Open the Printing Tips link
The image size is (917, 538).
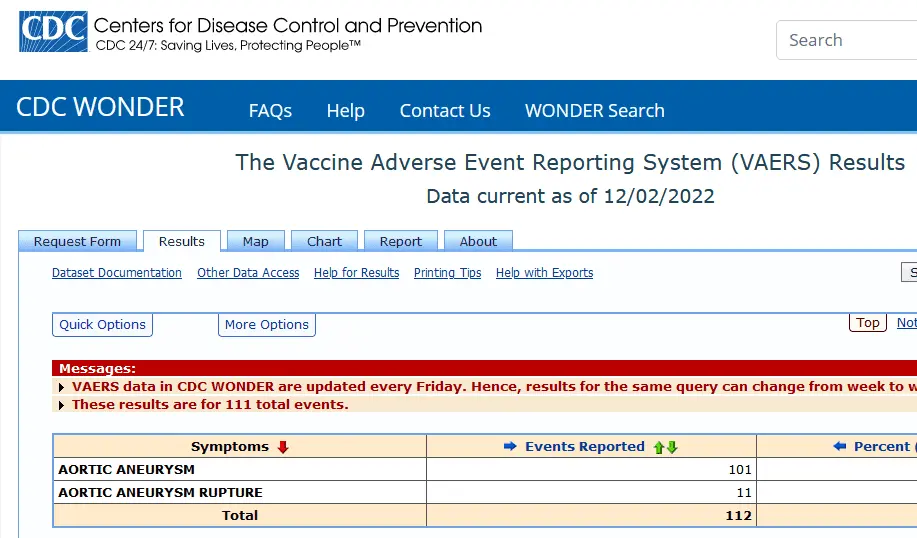(x=447, y=273)
